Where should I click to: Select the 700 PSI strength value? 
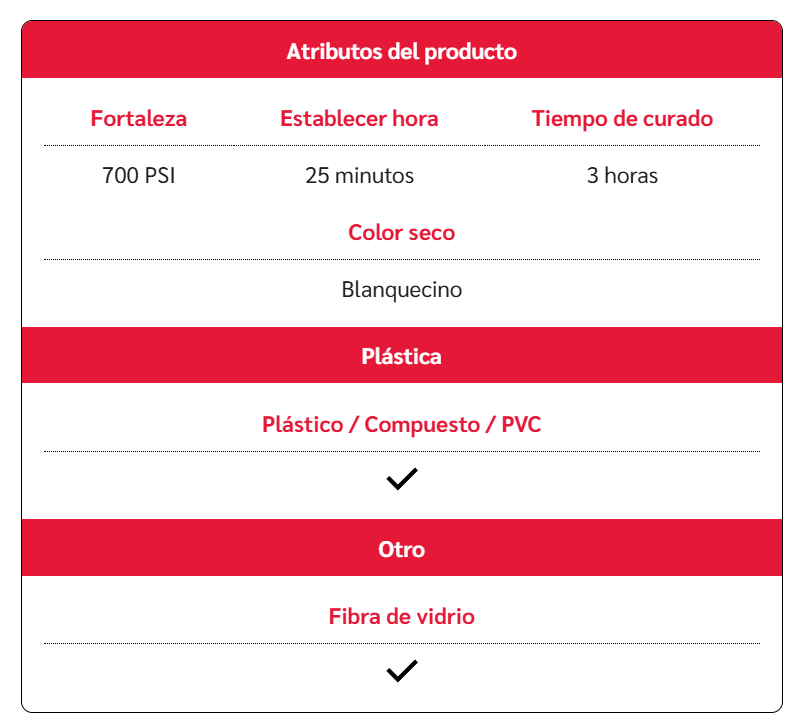coord(138,176)
